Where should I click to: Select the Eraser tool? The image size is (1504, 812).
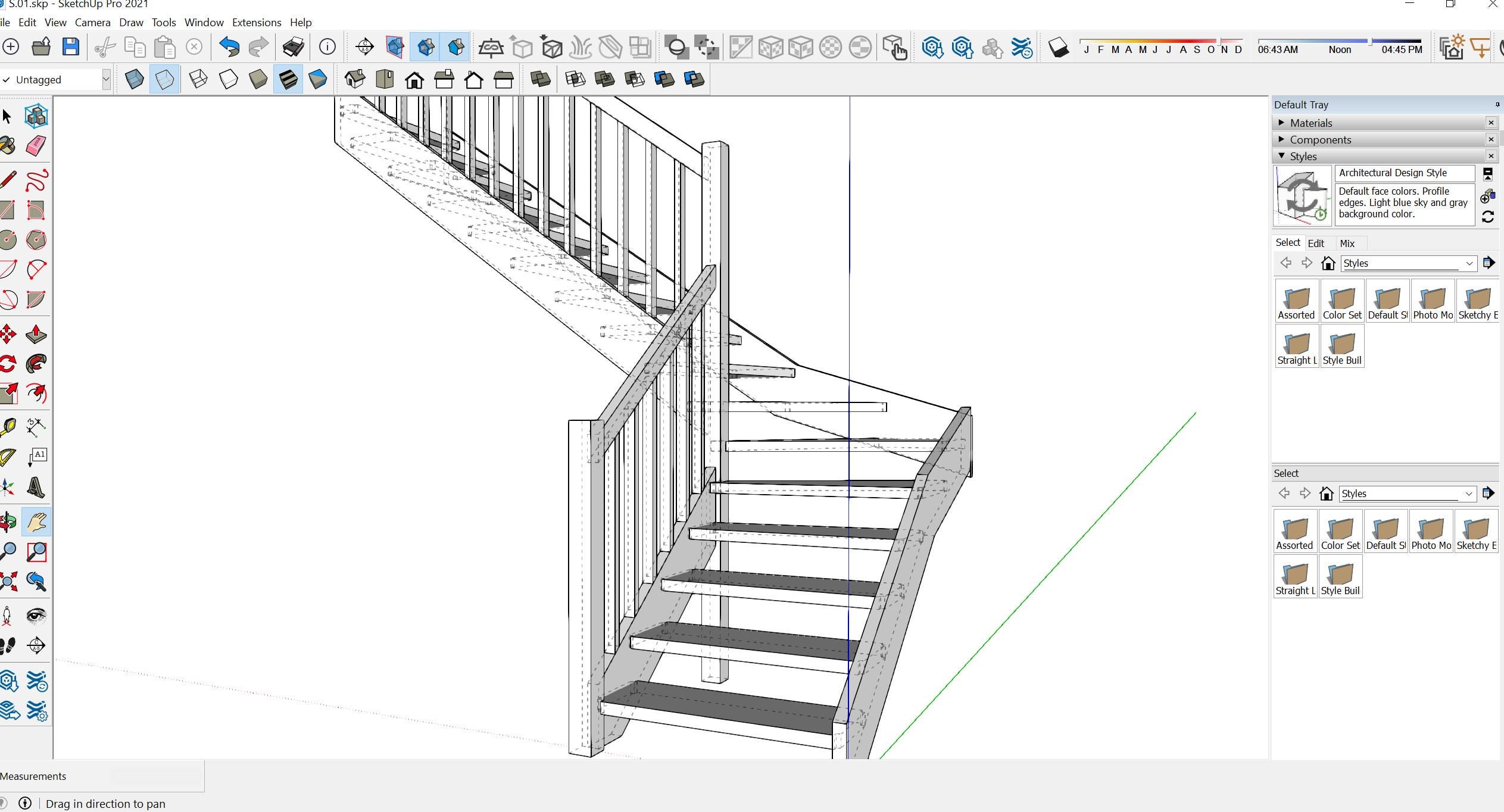[36, 146]
